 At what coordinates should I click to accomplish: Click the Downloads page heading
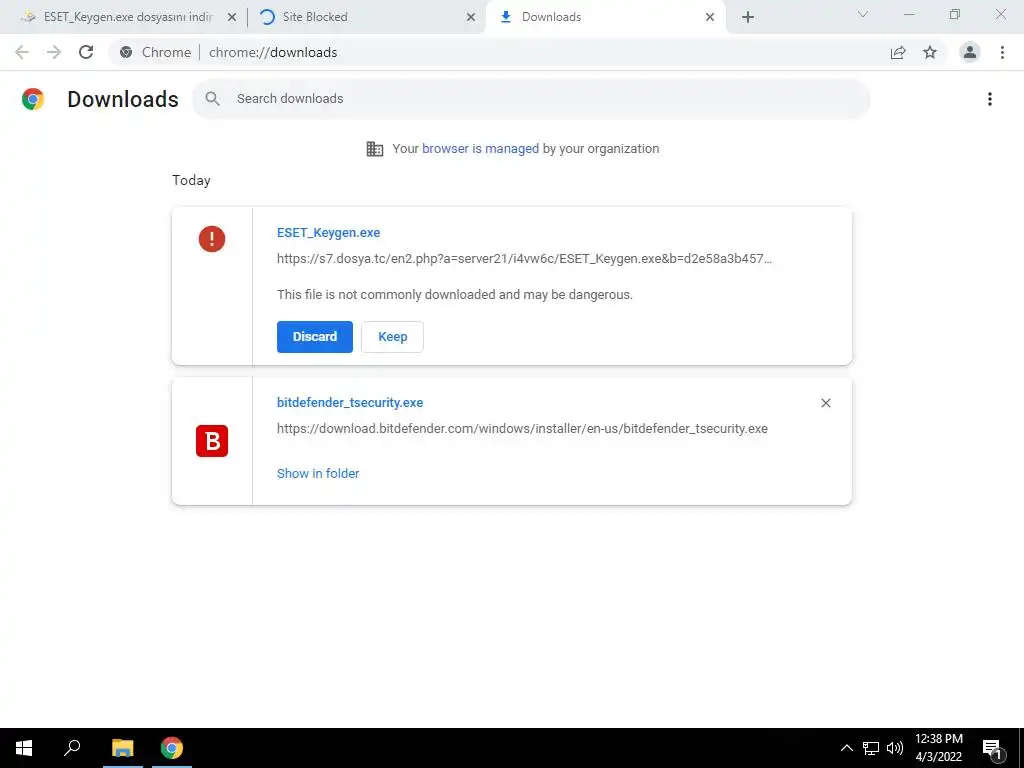click(123, 99)
